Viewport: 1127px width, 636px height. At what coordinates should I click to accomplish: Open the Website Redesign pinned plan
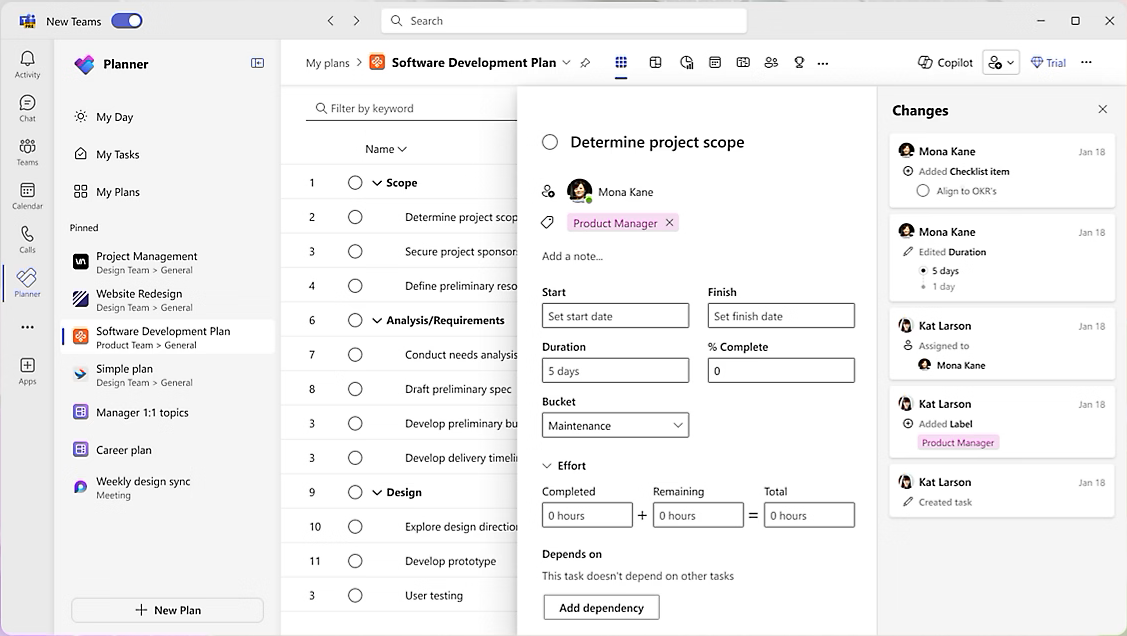[168, 300]
